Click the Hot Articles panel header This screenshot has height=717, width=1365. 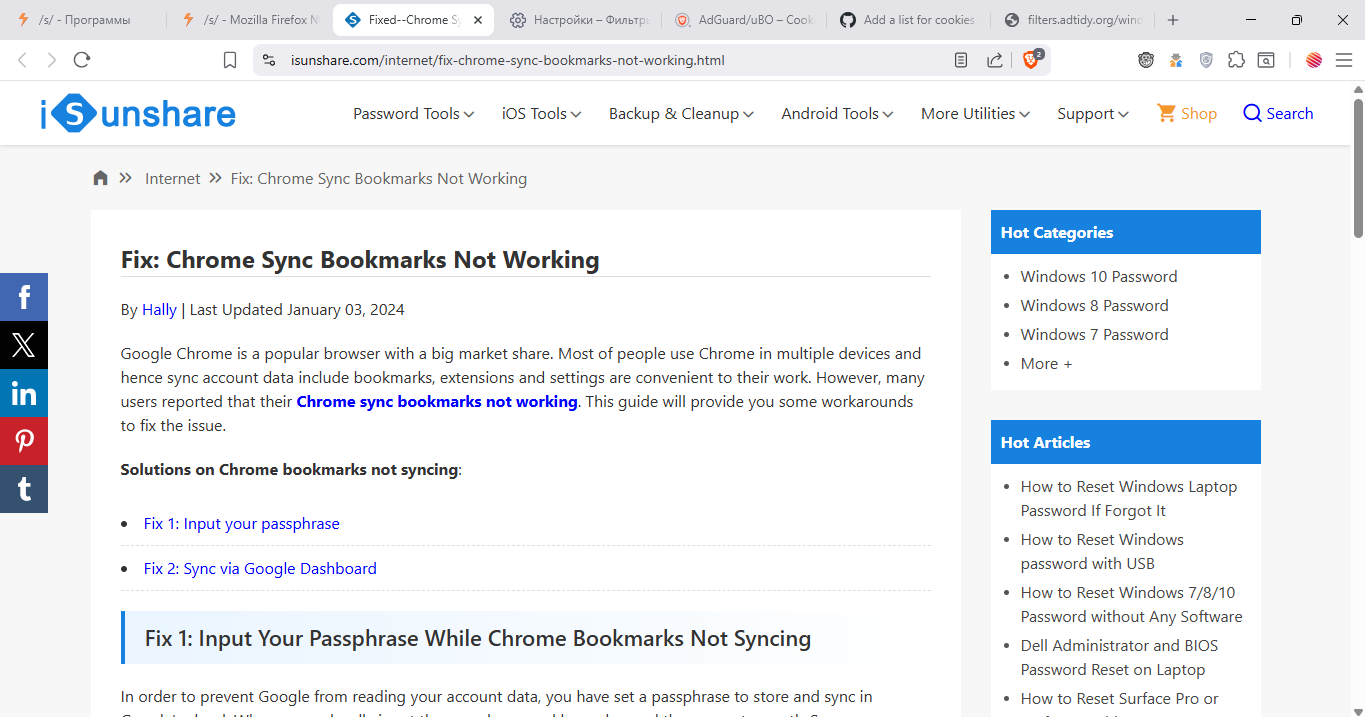pyautogui.click(x=1126, y=442)
